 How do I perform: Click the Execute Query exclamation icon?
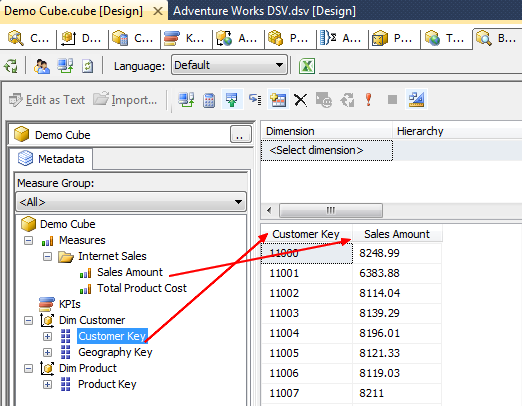pos(369,100)
